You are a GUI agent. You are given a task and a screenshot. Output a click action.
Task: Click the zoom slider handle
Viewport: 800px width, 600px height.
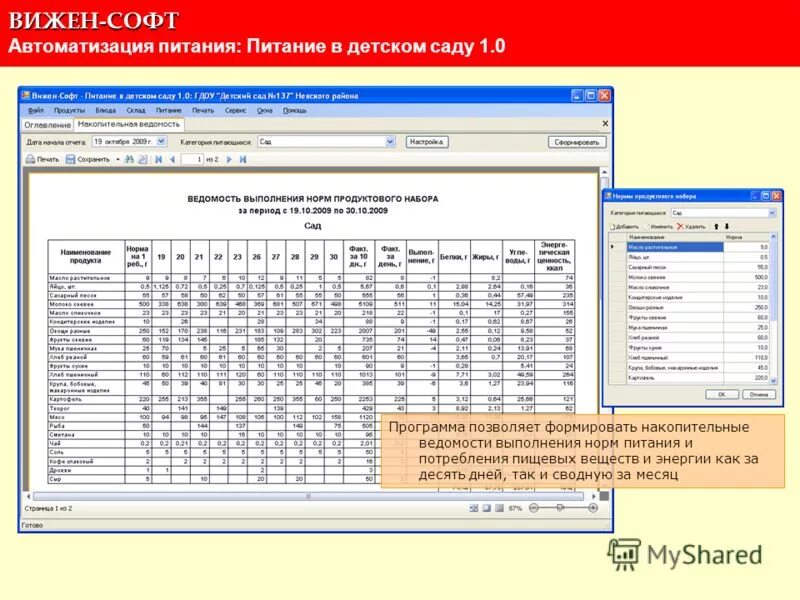point(560,508)
